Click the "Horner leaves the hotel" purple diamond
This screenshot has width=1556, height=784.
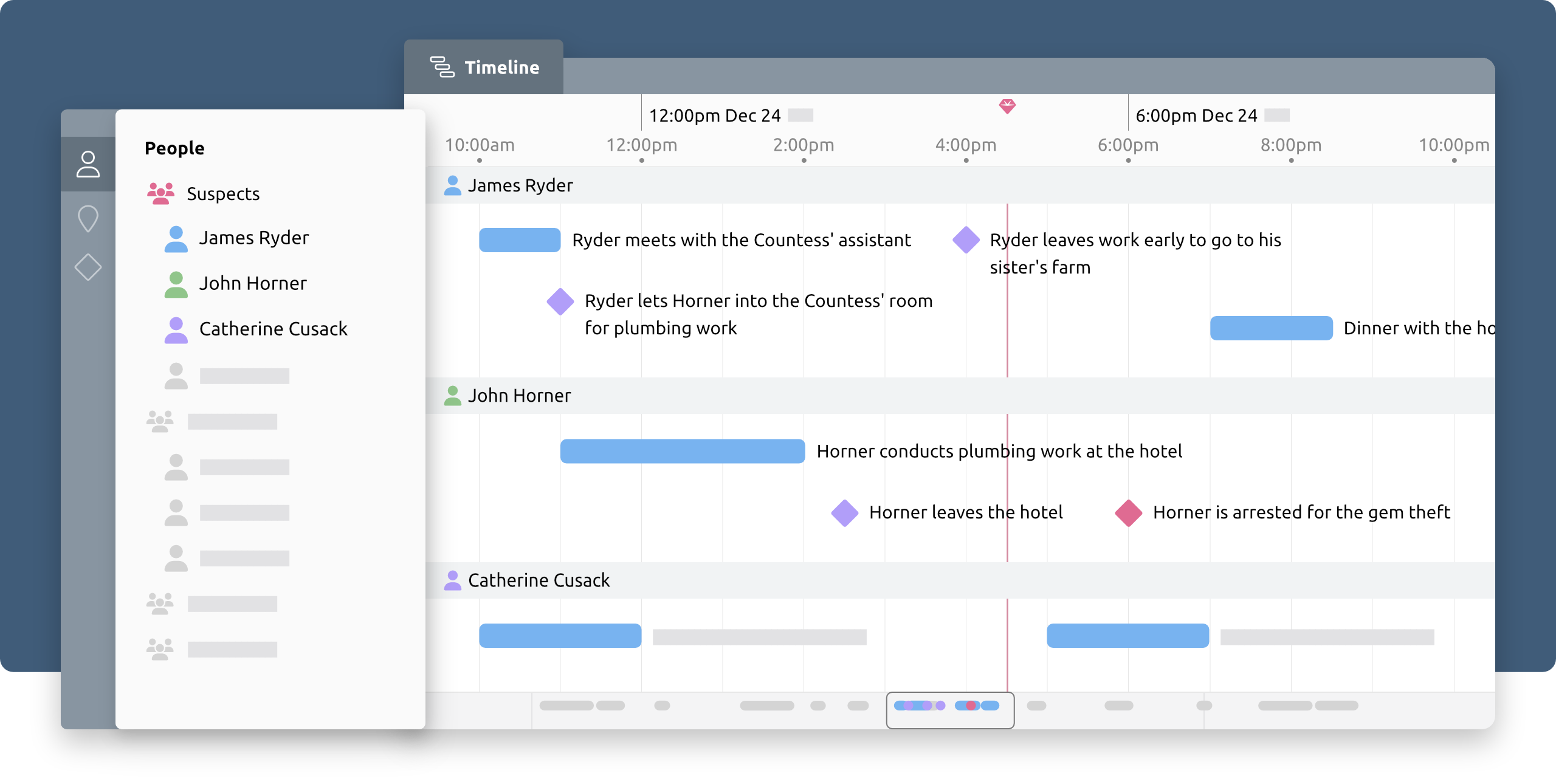pos(844,513)
